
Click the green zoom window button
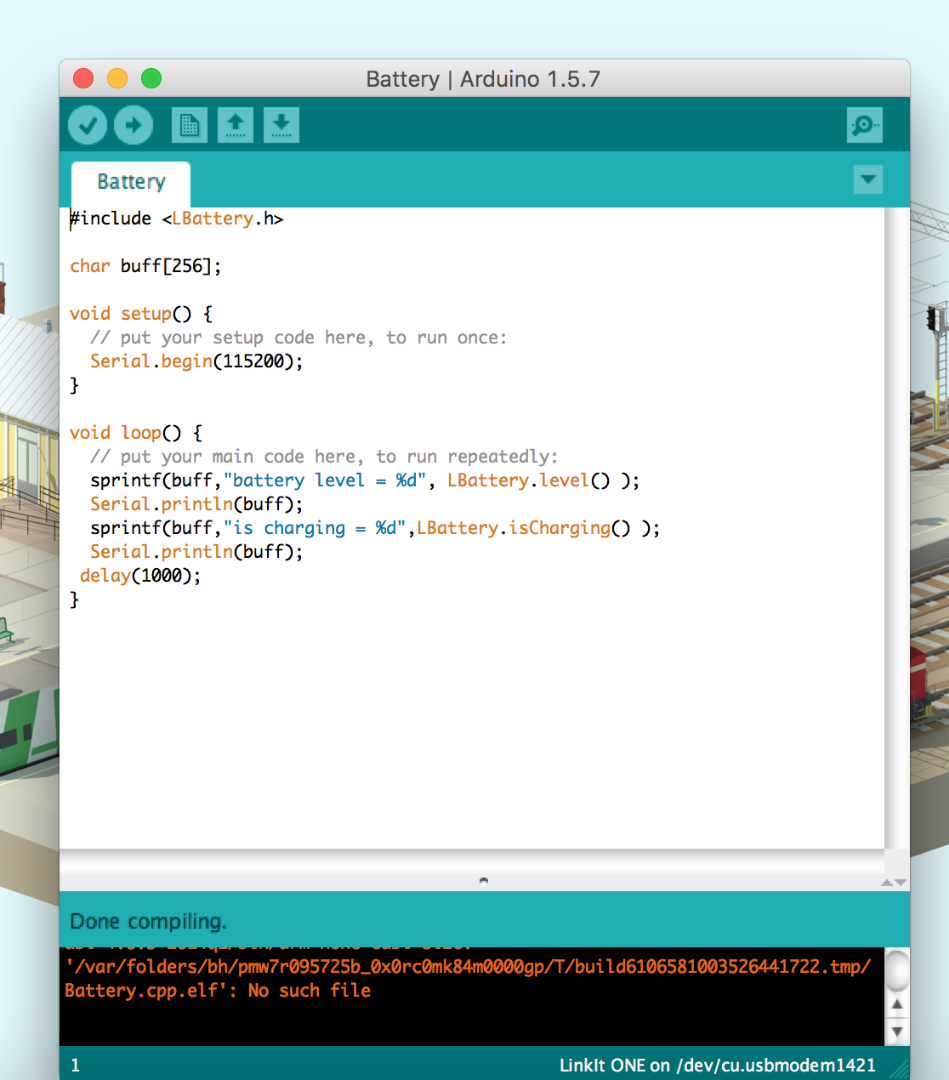[x=152, y=79]
